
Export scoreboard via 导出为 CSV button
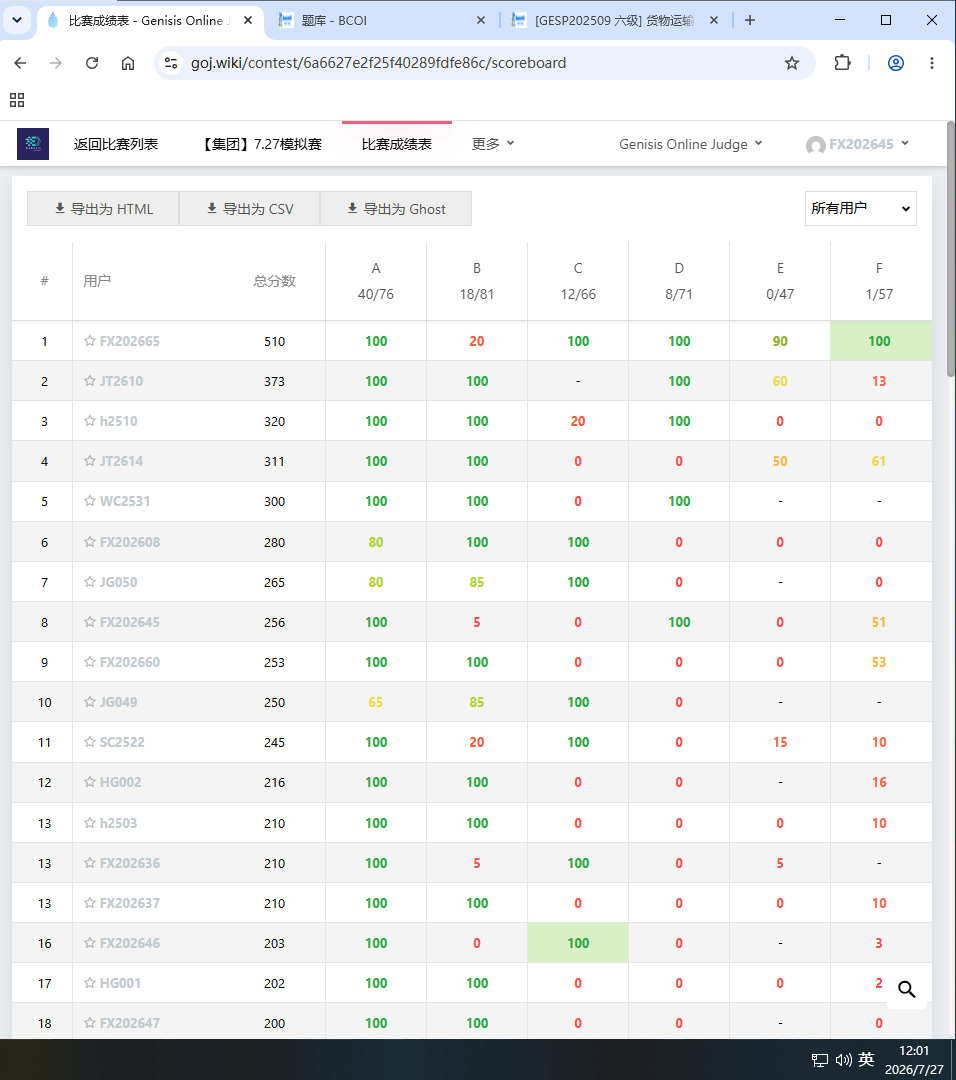(x=249, y=209)
